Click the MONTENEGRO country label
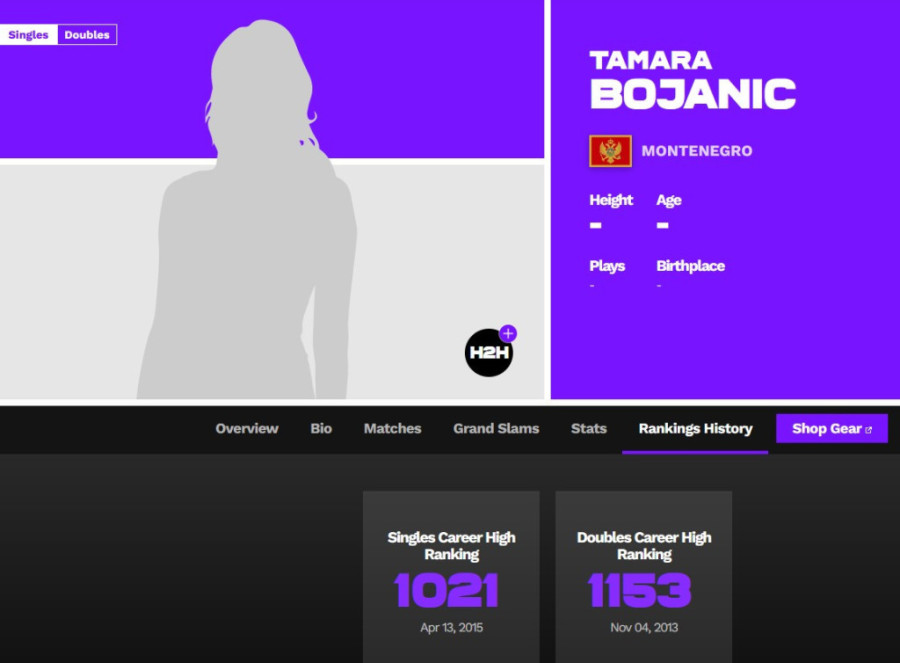 pyautogui.click(x=696, y=151)
